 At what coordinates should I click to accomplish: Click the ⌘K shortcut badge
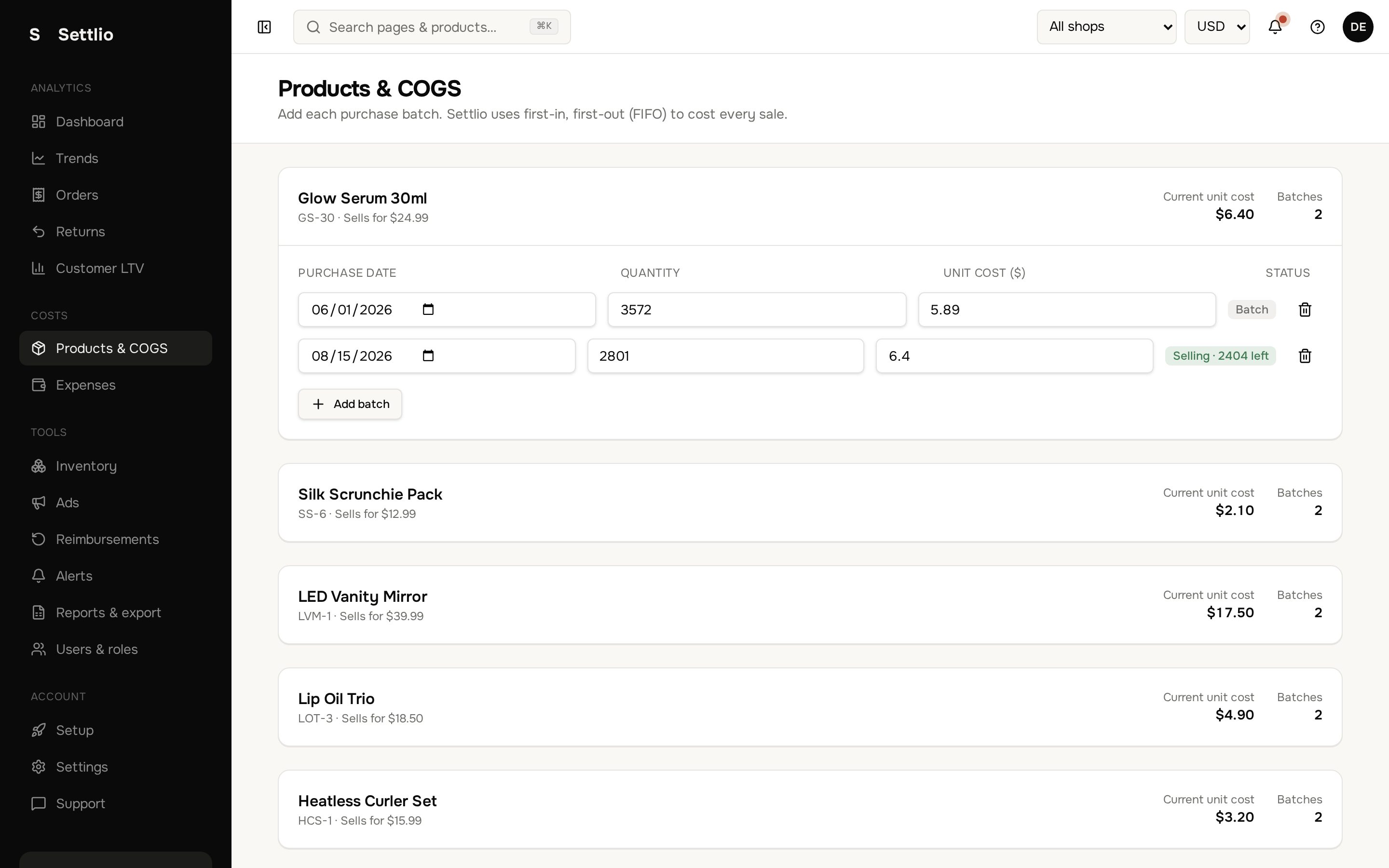544,26
